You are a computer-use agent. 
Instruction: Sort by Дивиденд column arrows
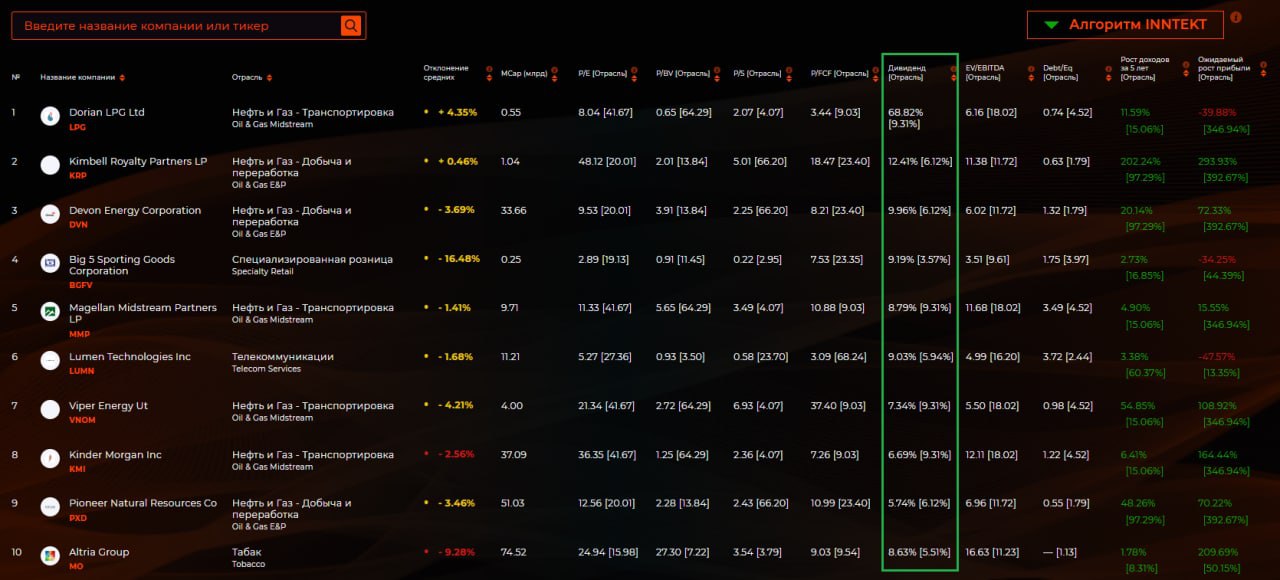coord(953,79)
